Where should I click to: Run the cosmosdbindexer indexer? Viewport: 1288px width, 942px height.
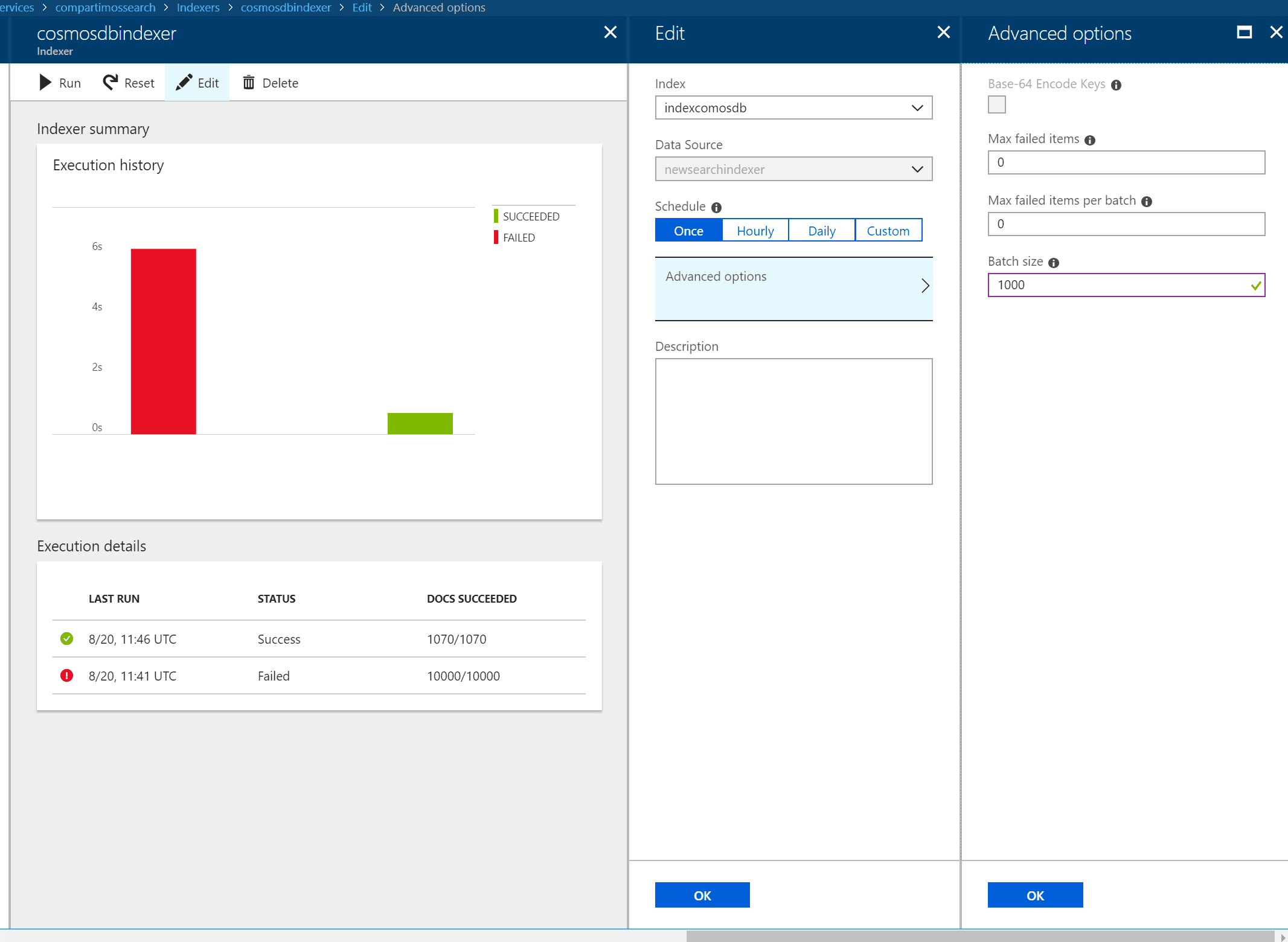tap(60, 83)
